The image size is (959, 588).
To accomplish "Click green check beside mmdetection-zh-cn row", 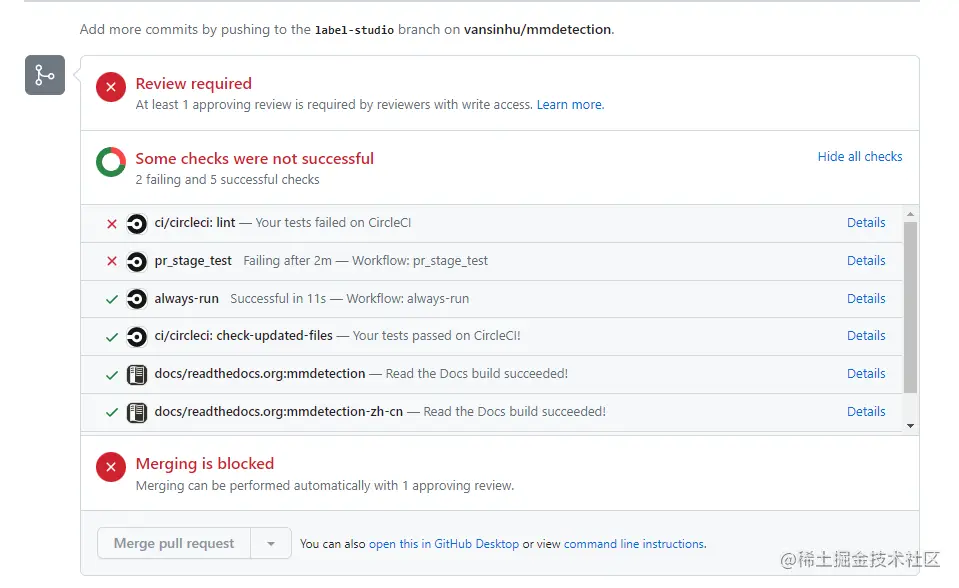I will pos(112,412).
